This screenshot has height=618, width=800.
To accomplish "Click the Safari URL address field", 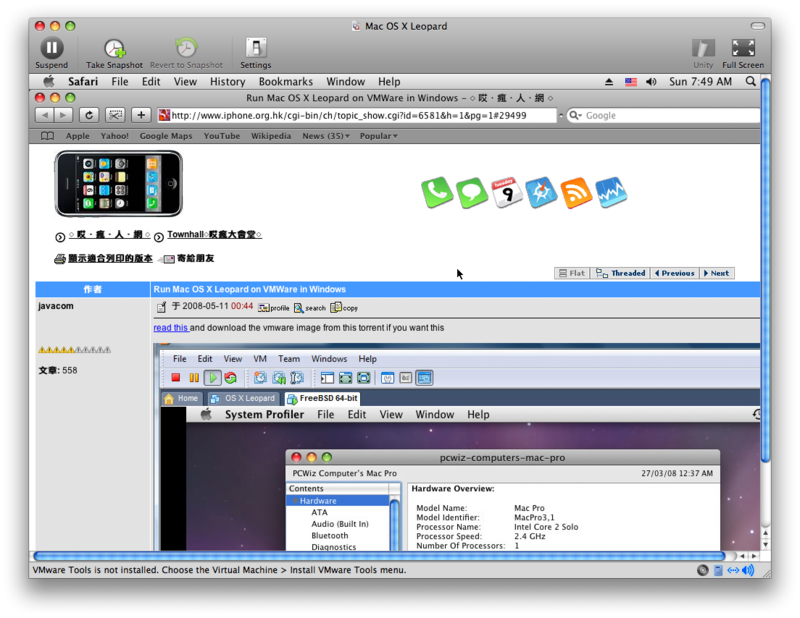I will [x=357, y=115].
